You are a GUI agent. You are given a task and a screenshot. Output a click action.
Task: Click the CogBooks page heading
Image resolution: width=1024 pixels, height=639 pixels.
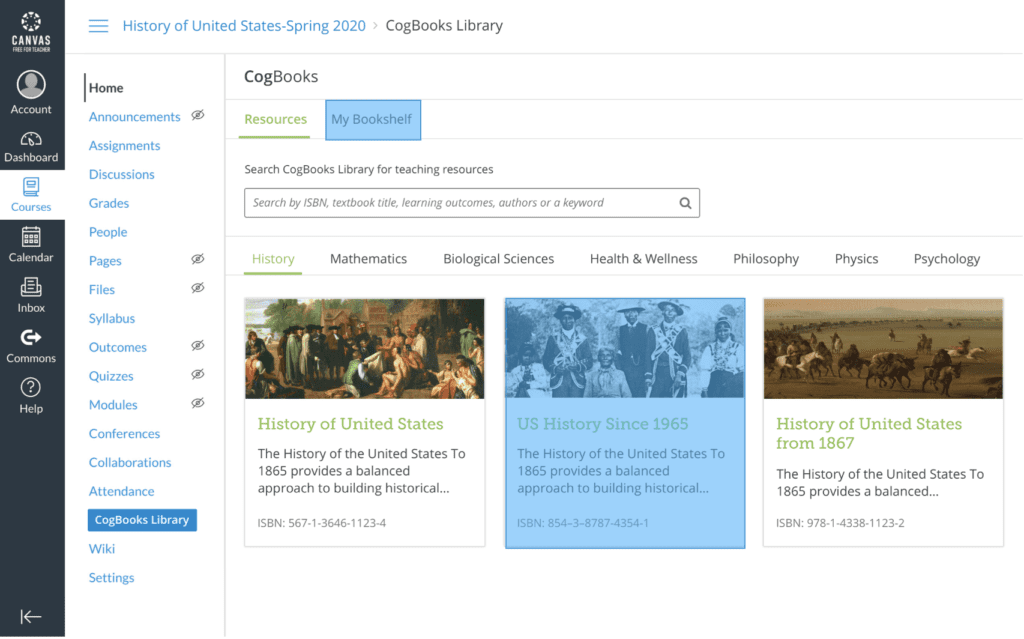281,76
